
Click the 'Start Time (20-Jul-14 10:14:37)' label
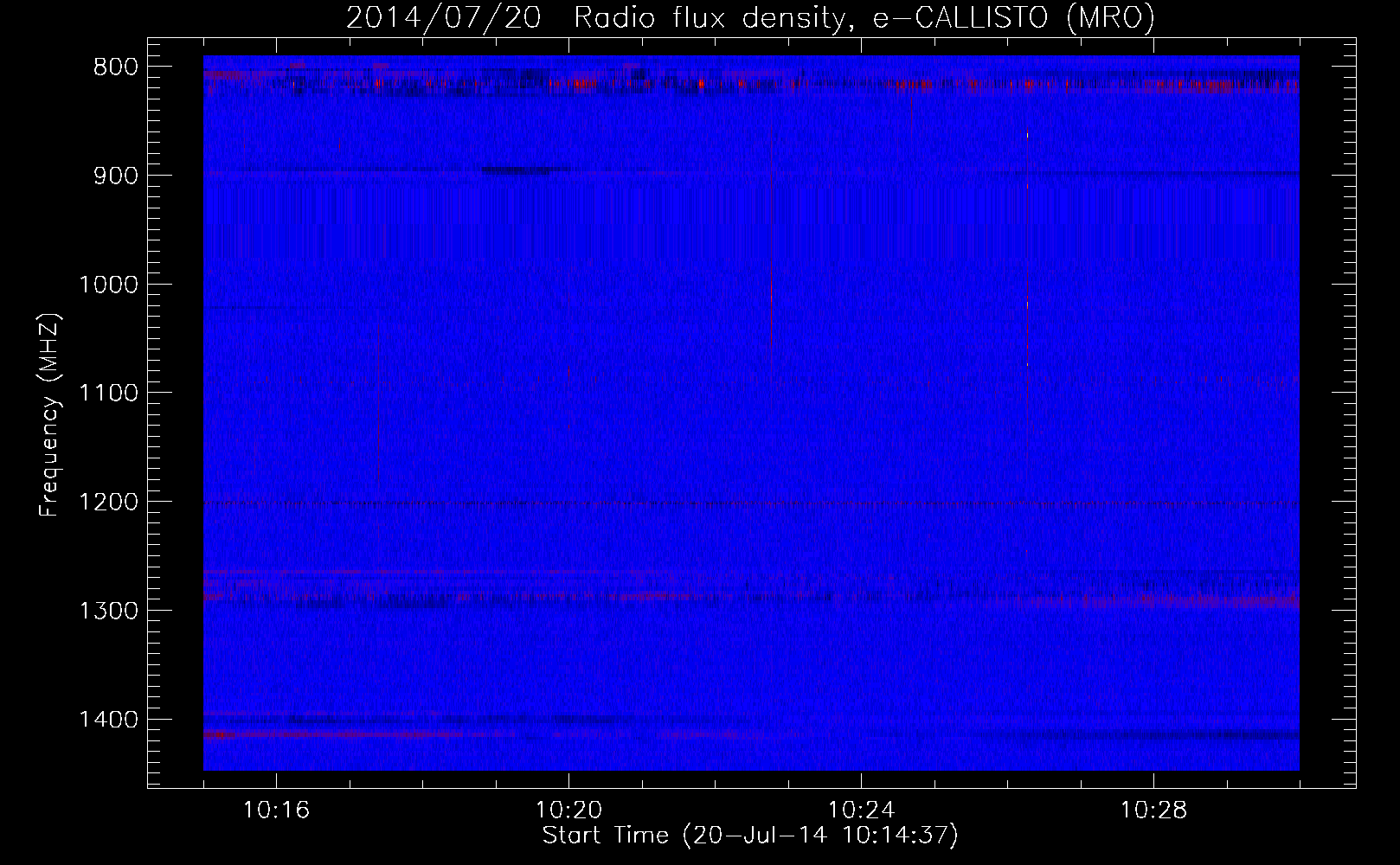[x=750, y=836]
